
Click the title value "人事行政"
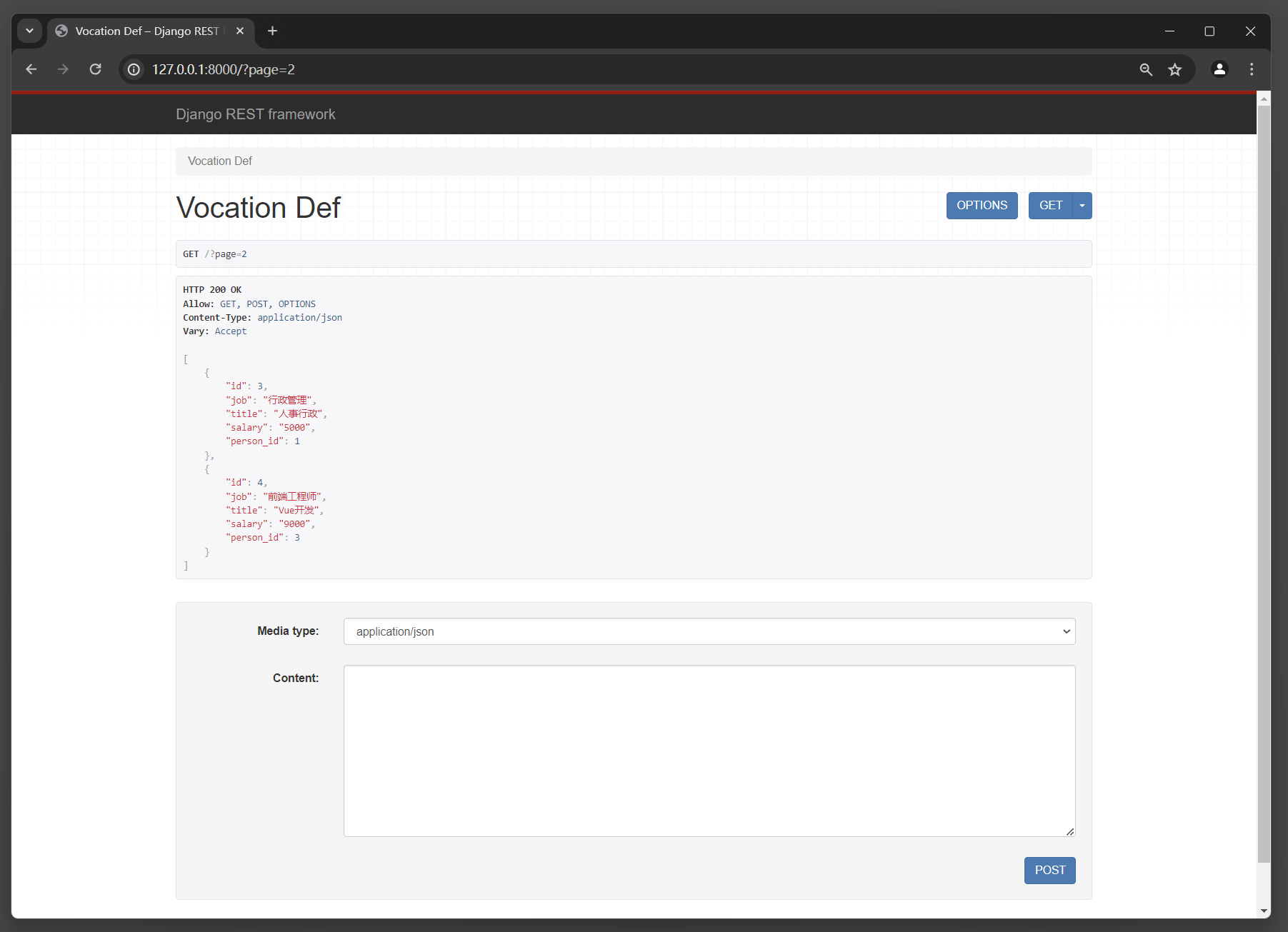coord(298,414)
